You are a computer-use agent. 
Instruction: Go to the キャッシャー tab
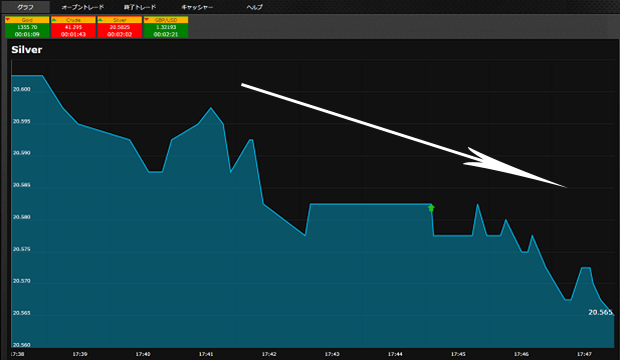[197, 7]
